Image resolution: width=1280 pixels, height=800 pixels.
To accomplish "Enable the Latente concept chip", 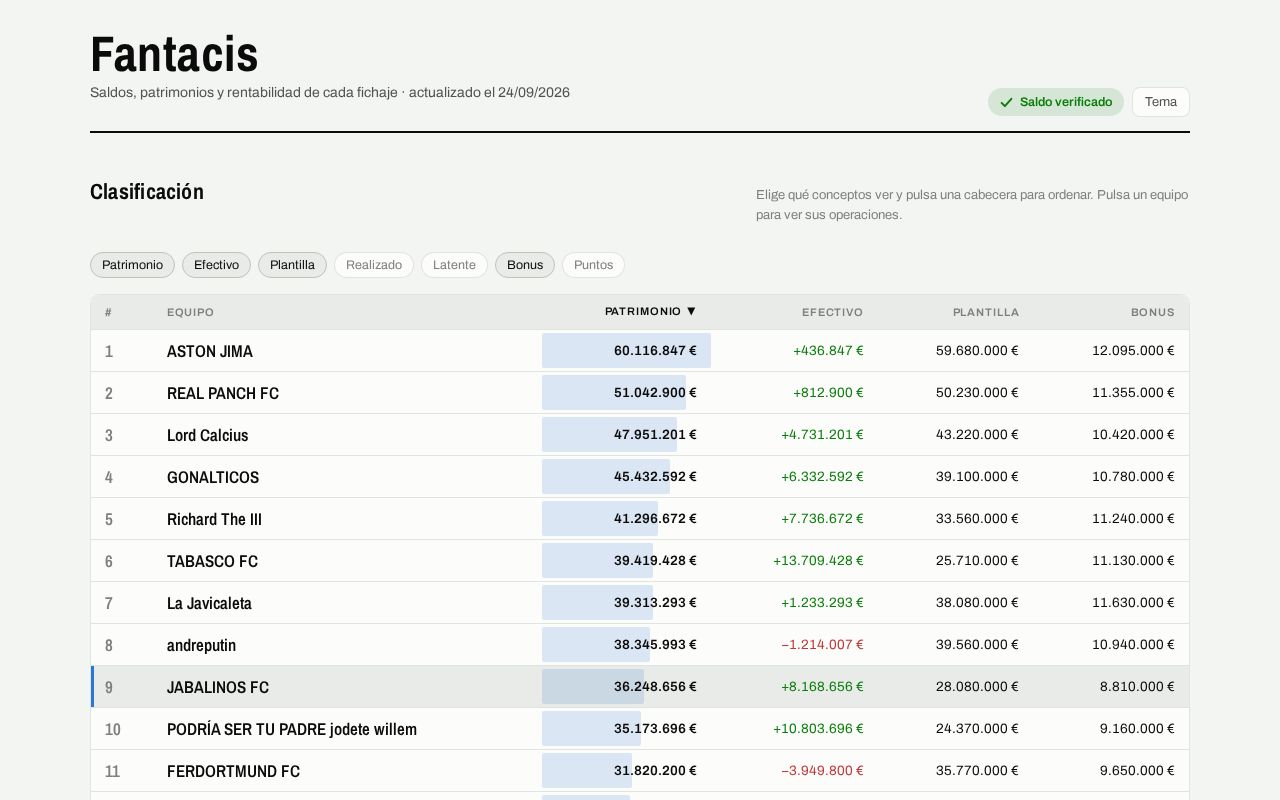I will point(454,265).
